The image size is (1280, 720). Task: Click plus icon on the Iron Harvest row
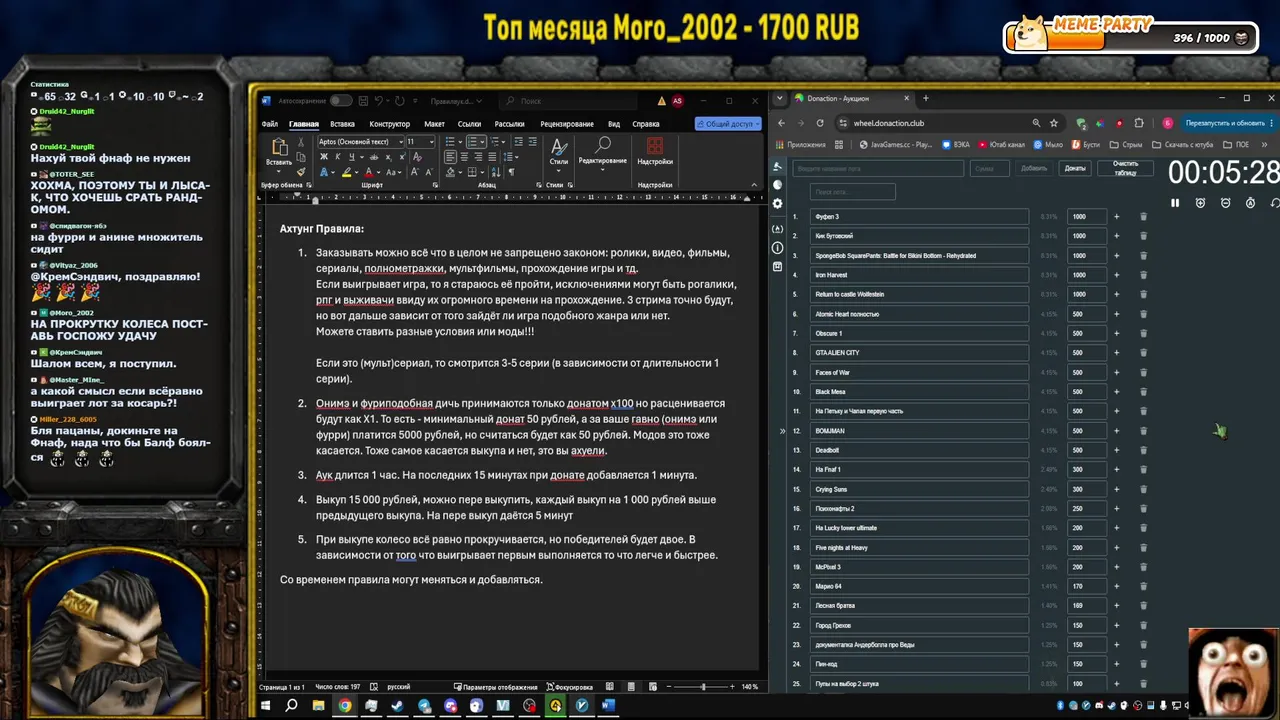[1117, 275]
